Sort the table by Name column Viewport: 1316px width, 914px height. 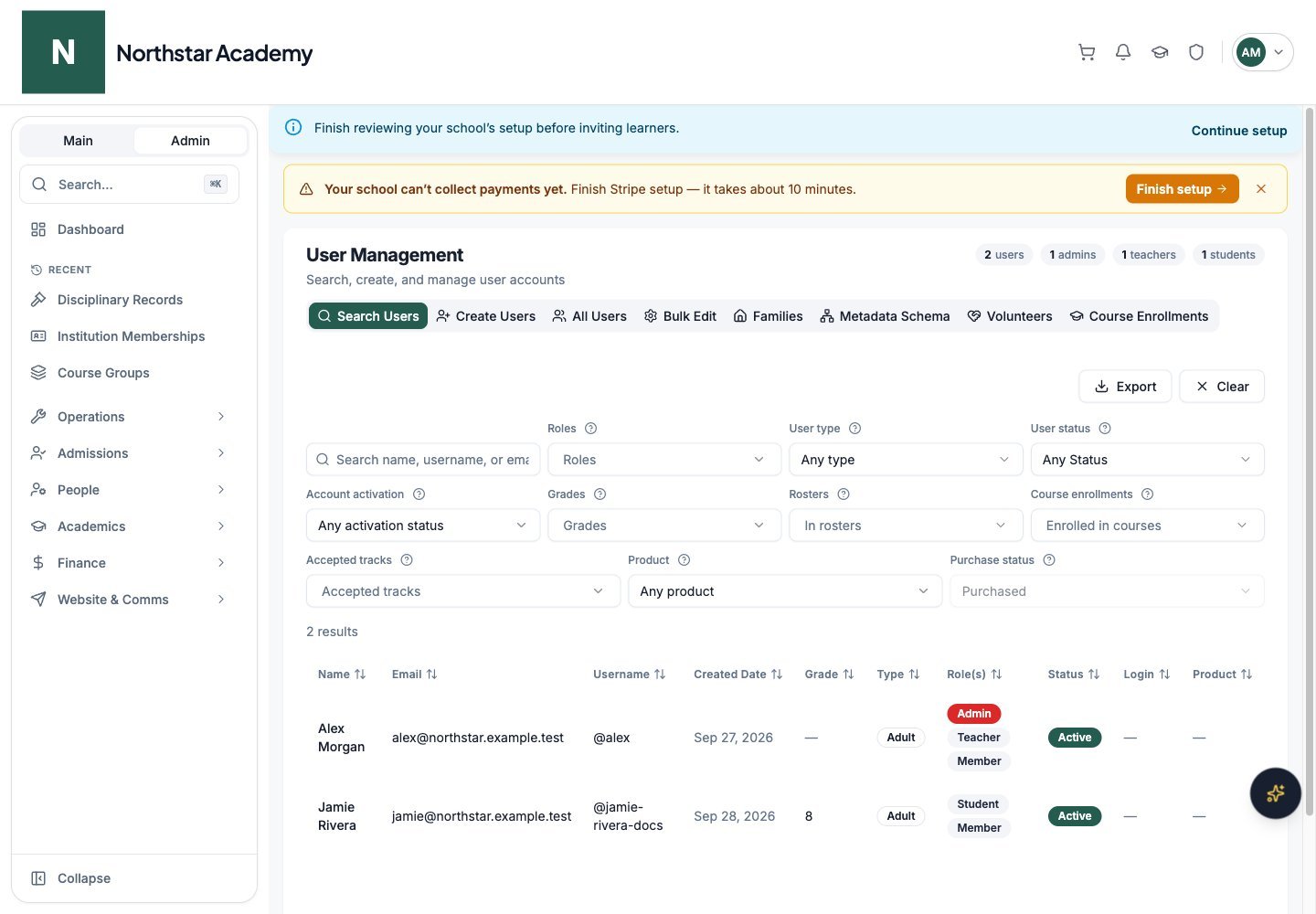coord(342,675)
